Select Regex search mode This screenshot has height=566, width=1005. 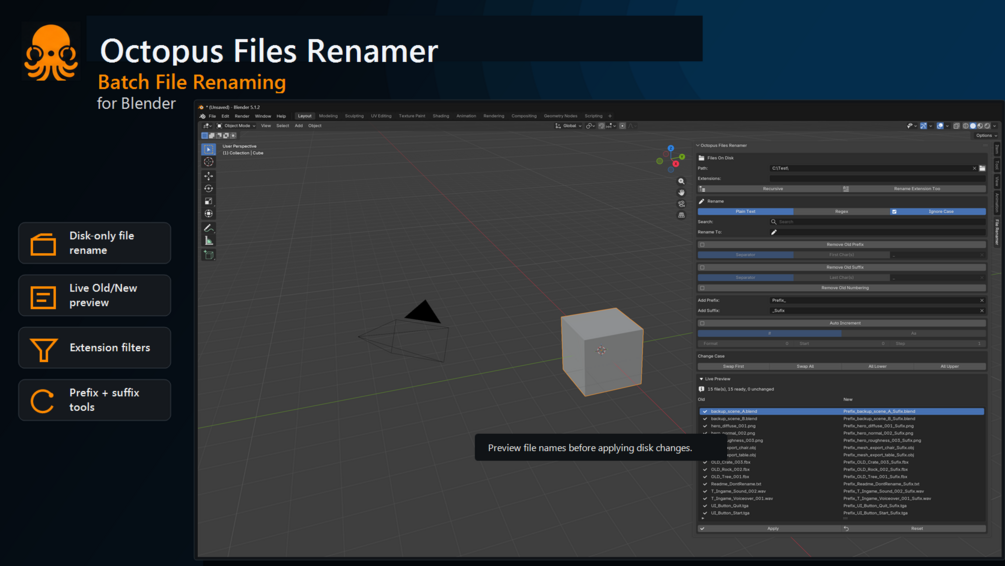pyautogui.click(x=842, y=212)
